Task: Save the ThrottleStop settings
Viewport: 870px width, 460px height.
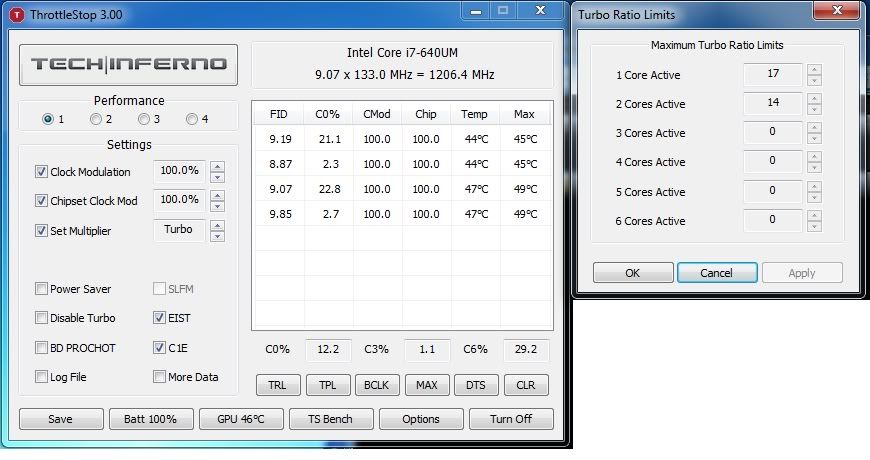Action: pyautogui.click(x=61, y=419)
